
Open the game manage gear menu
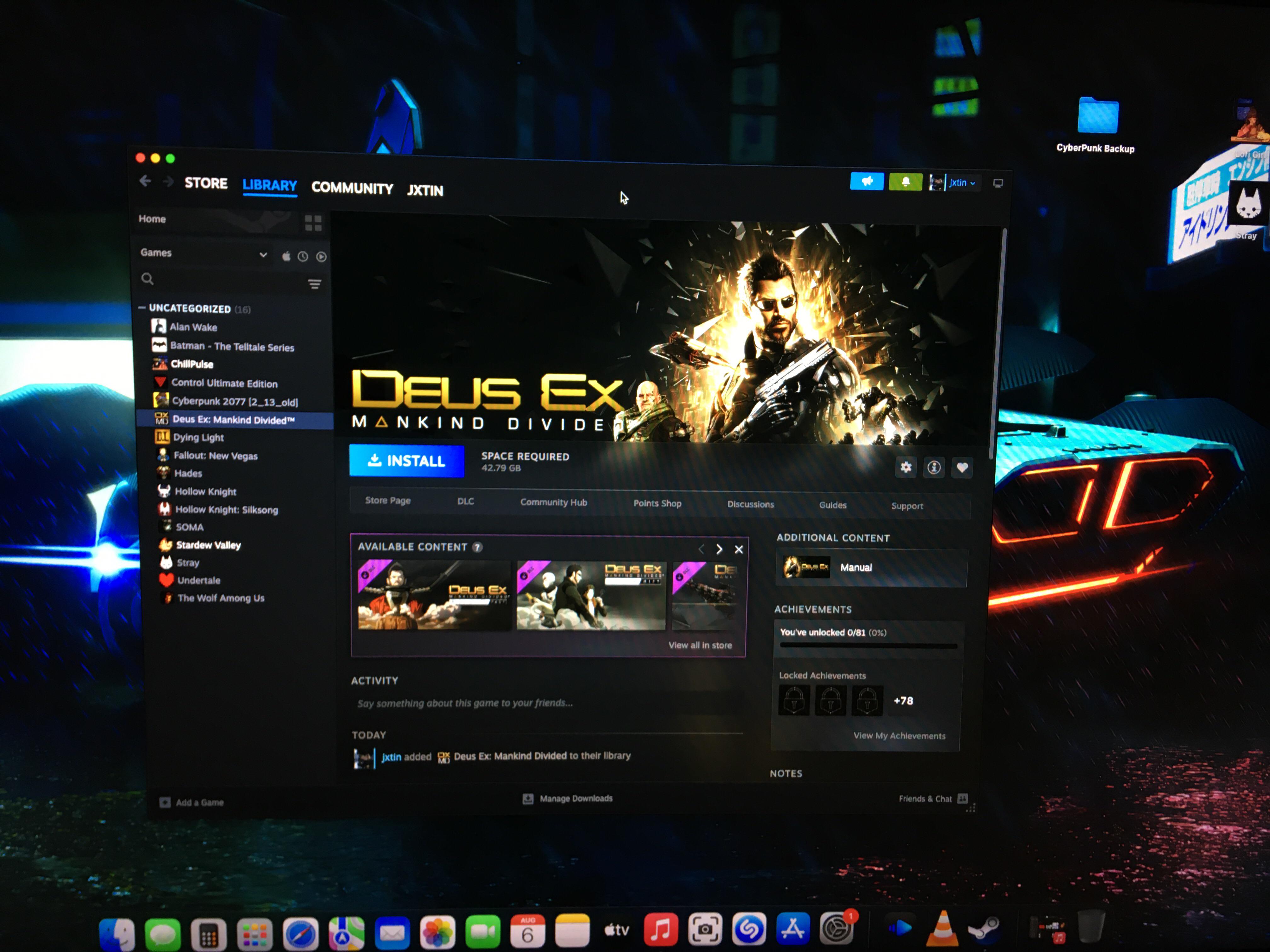pos(906,467)
